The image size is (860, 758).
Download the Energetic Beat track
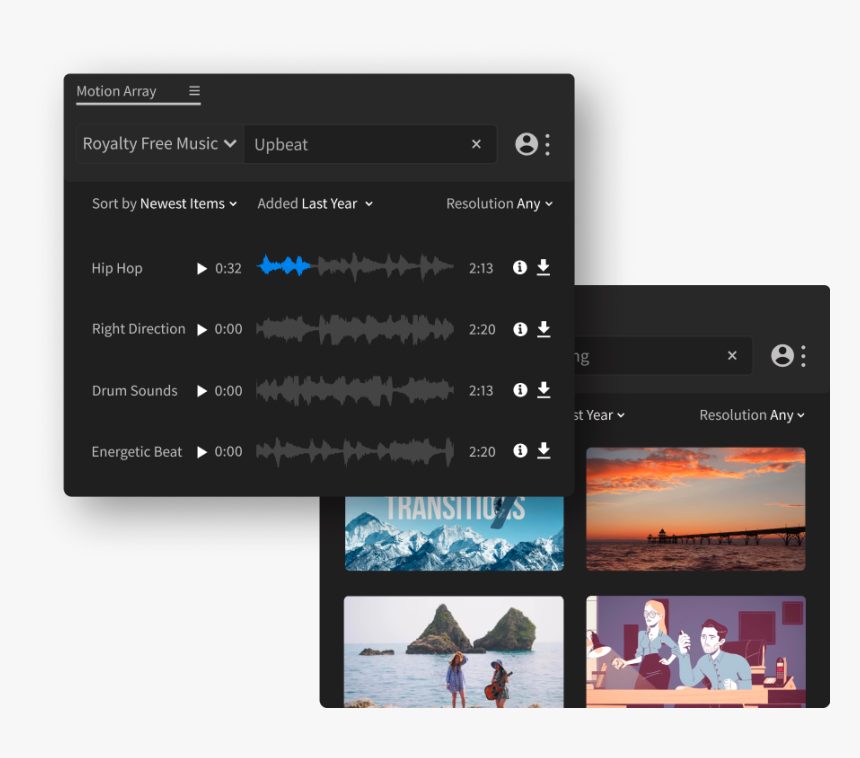543,451
